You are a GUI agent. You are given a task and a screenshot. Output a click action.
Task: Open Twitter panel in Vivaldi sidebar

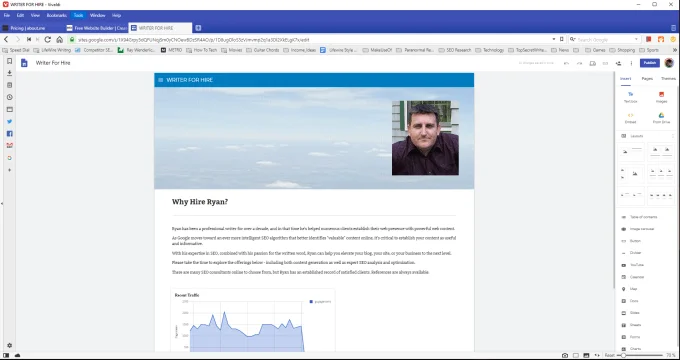(10, 121)
